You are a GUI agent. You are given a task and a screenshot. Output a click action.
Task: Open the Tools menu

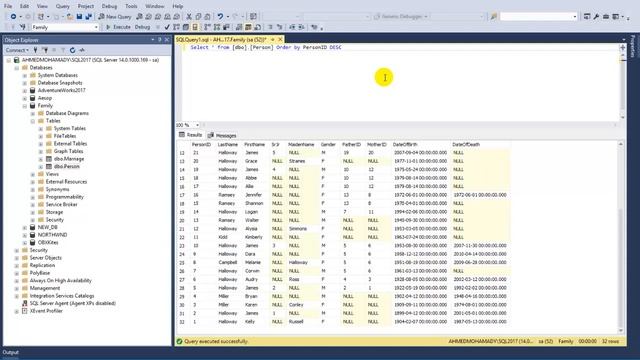coord(131,6)
